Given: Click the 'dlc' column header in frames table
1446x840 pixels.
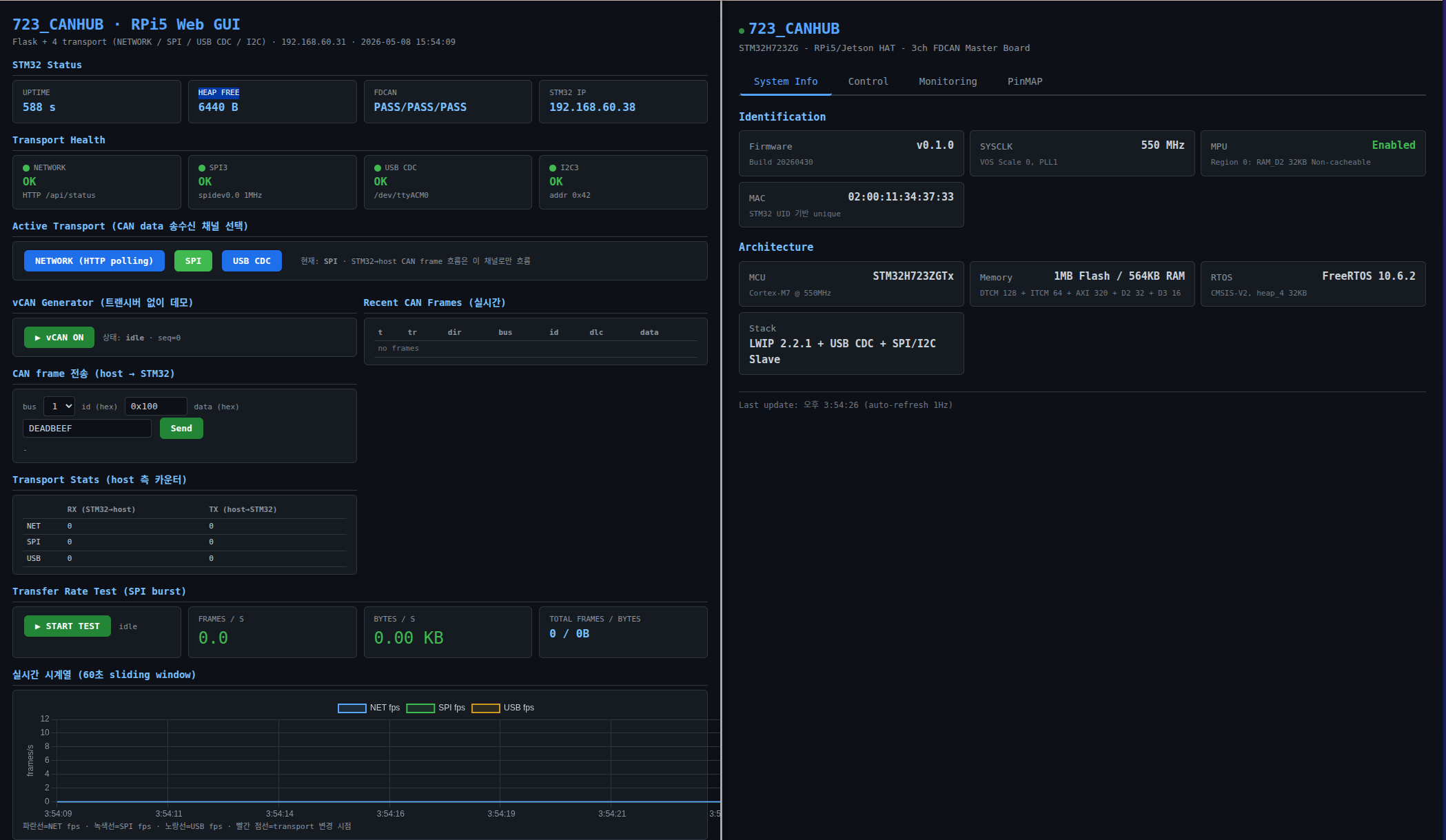Looking at the screenshot, I should [596, 333].
